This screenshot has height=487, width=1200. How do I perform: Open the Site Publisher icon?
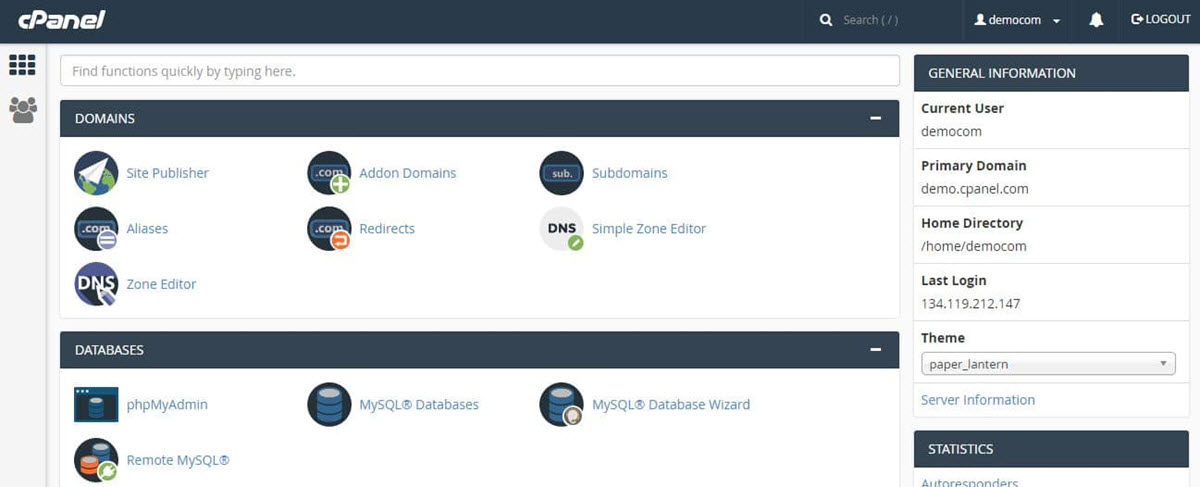[96, 173]
